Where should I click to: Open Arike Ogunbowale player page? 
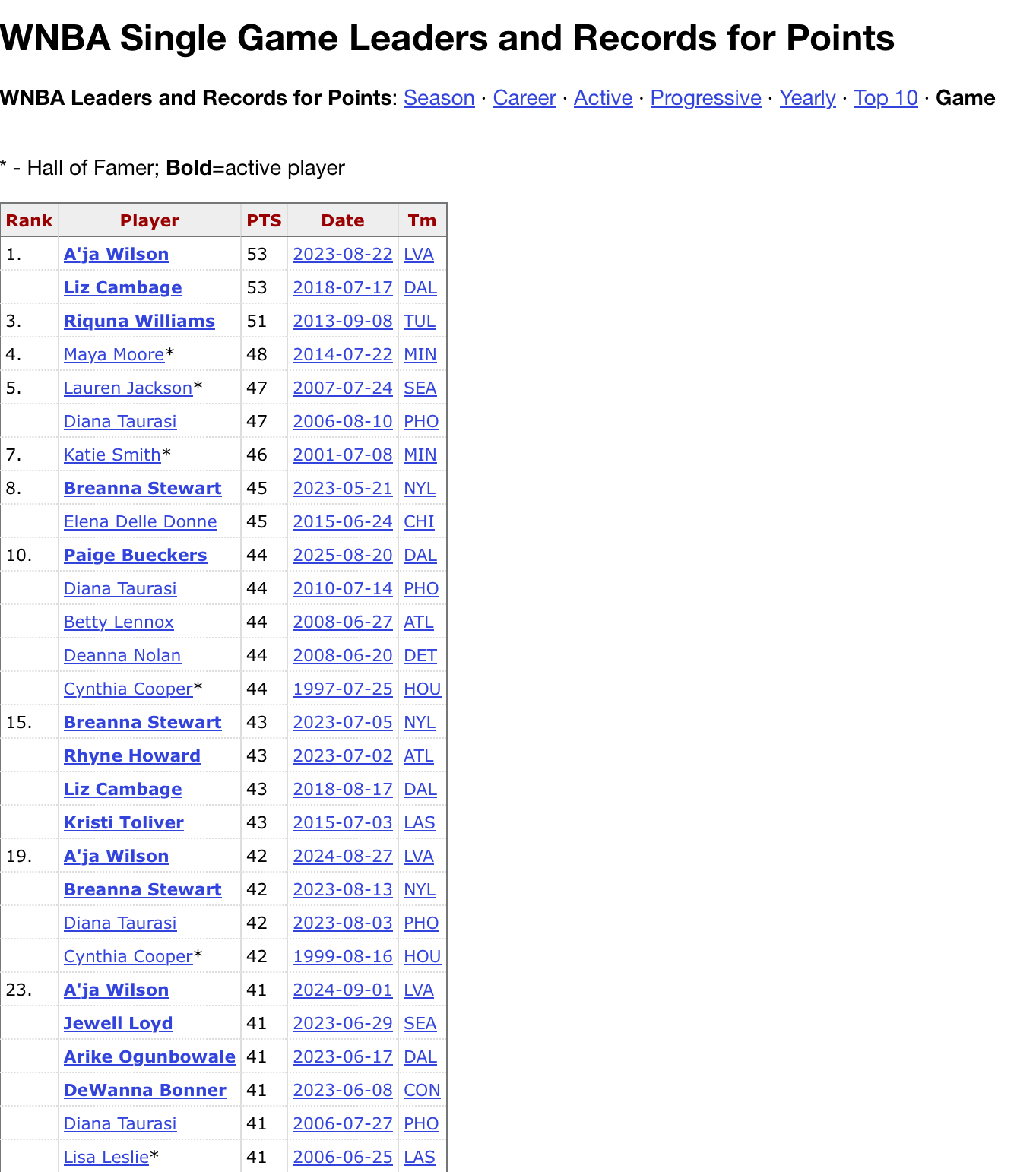[x=150, y=1056]
